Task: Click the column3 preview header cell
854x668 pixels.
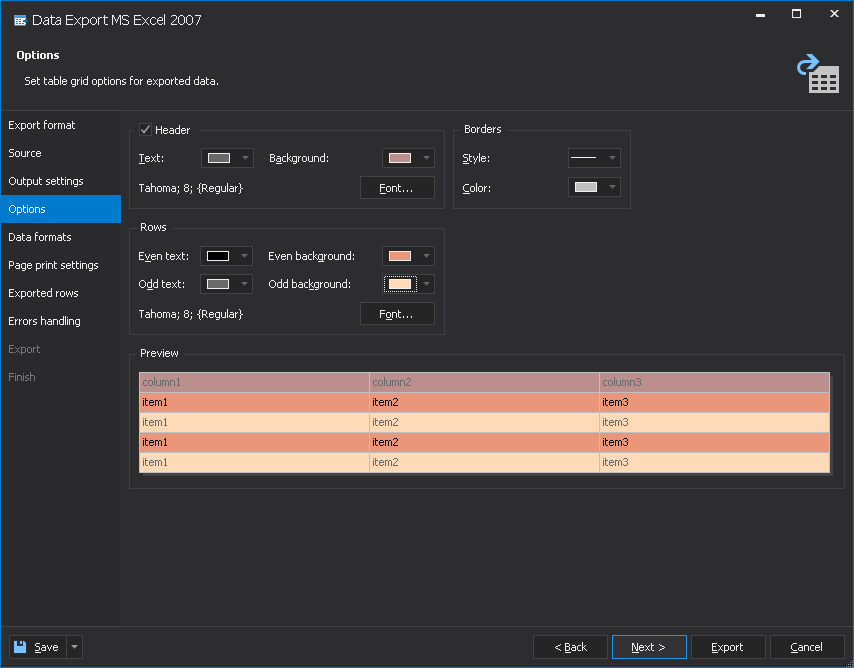Action: point(715,382)
